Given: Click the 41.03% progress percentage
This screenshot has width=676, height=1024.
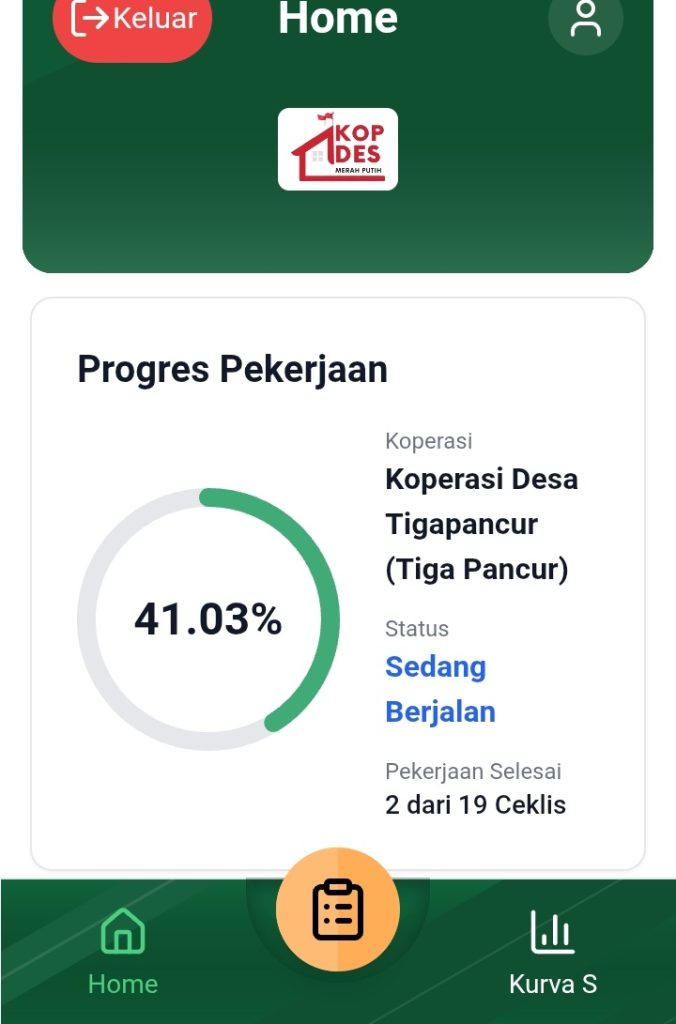Looking at the screenshot, I should (208, 620).
